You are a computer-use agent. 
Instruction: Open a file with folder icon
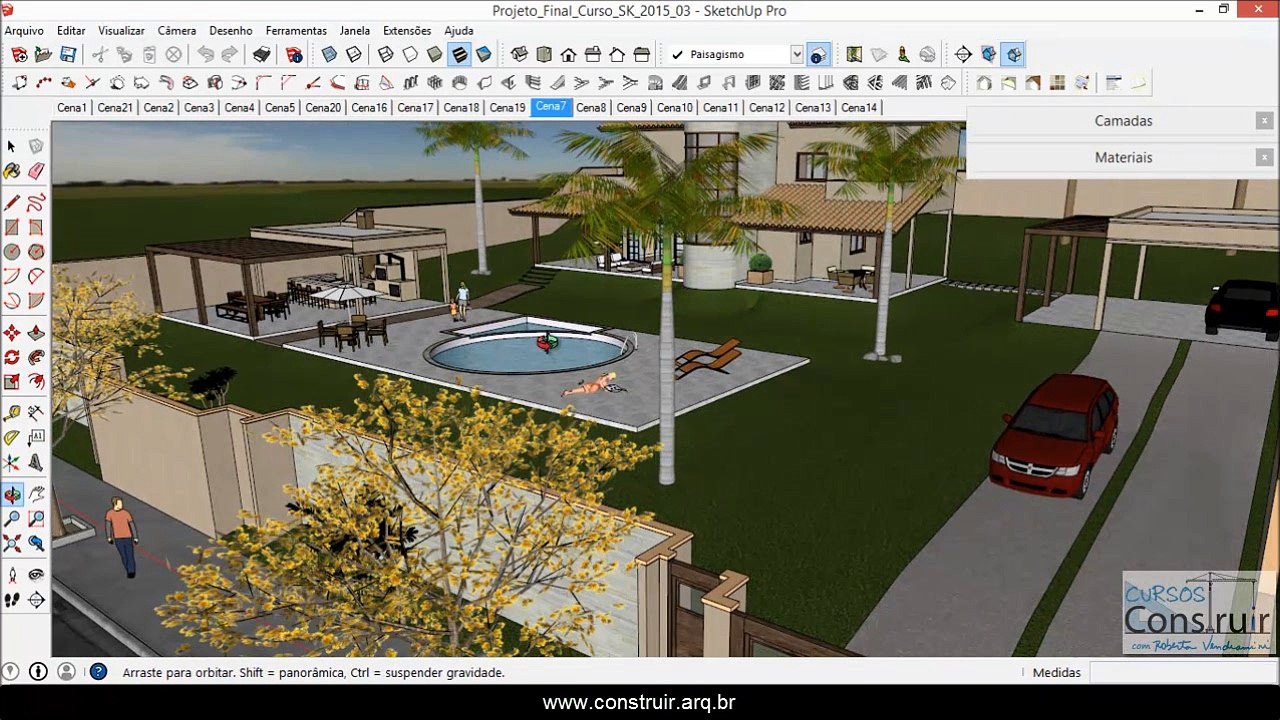[43, 54]
